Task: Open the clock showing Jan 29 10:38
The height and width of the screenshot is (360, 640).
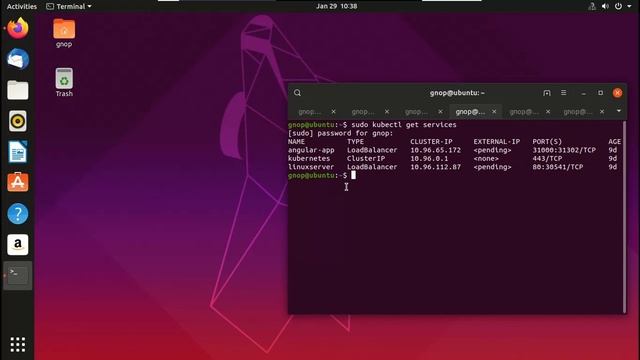Action: 336,6
